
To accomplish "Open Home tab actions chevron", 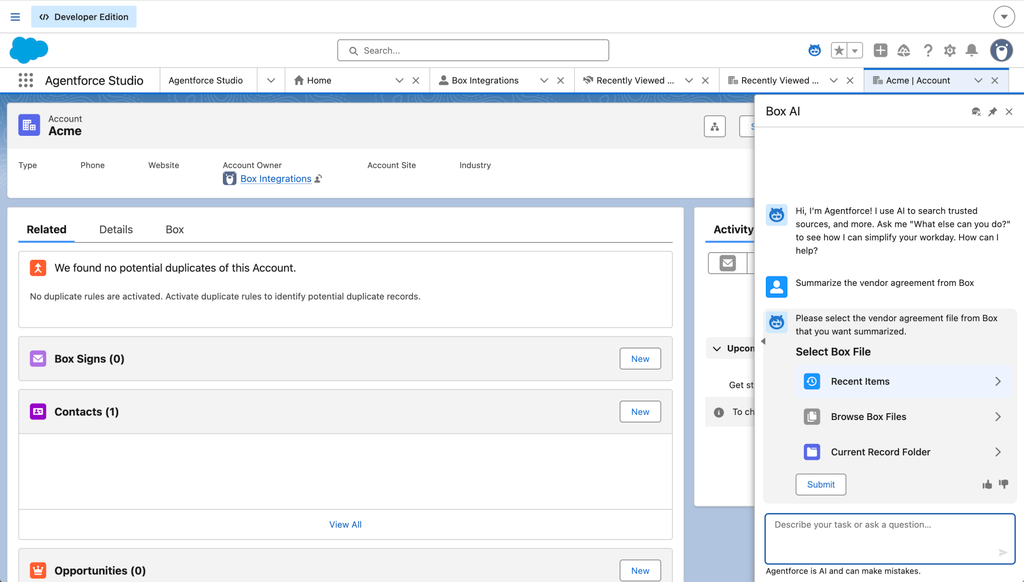I will [399, 80].
